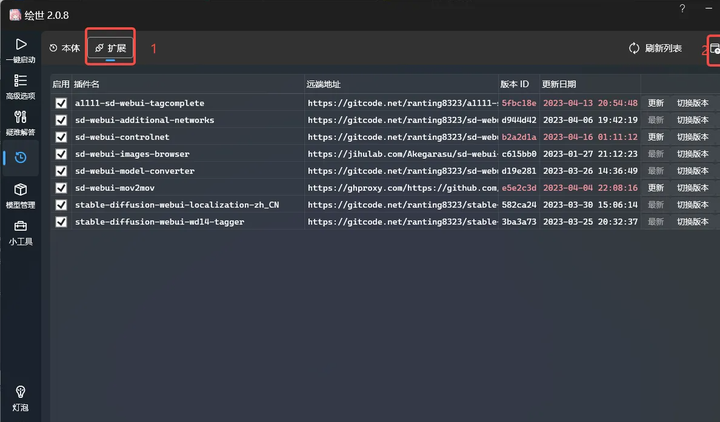The height and width of the screenshot is (422, 720).
Task: Click date 2023-04-13 20:54:48
Action: [x=591, y=103]
